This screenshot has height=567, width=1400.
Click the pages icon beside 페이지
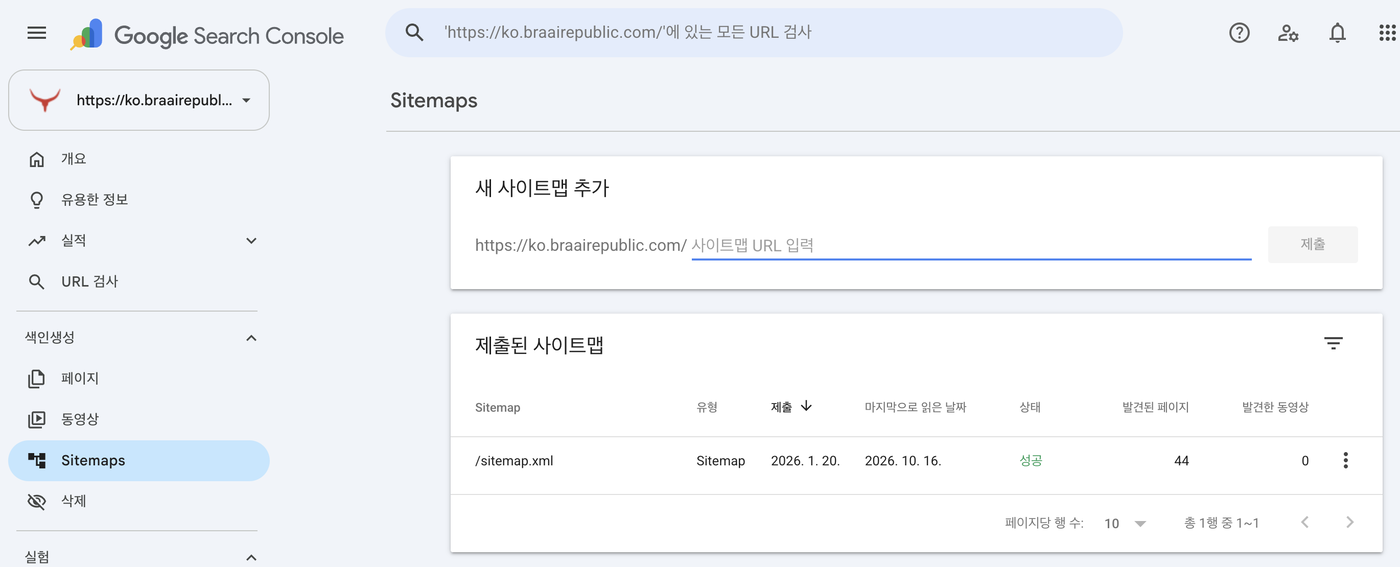tap(37, 379)
